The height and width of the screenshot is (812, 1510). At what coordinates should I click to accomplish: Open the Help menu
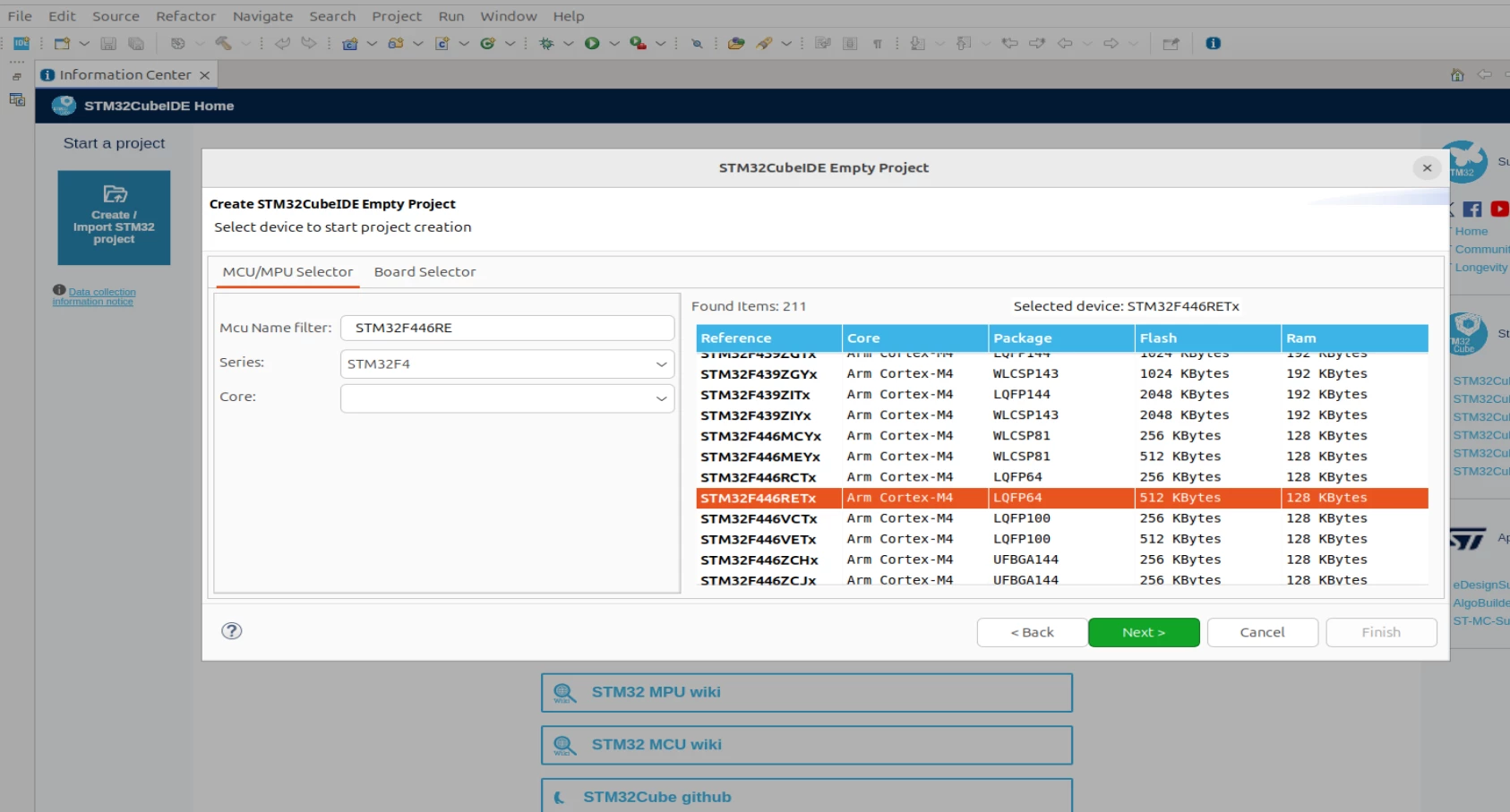point(569,16)
